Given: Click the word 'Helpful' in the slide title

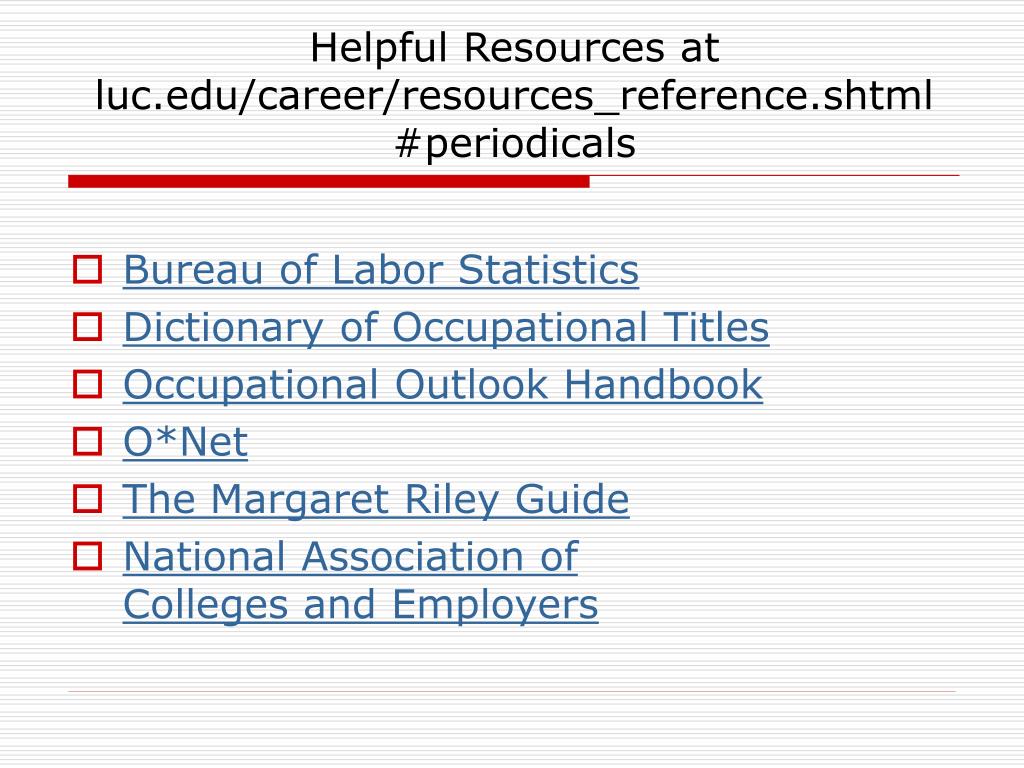Looking at the screenshot, I should coord(379,48).
